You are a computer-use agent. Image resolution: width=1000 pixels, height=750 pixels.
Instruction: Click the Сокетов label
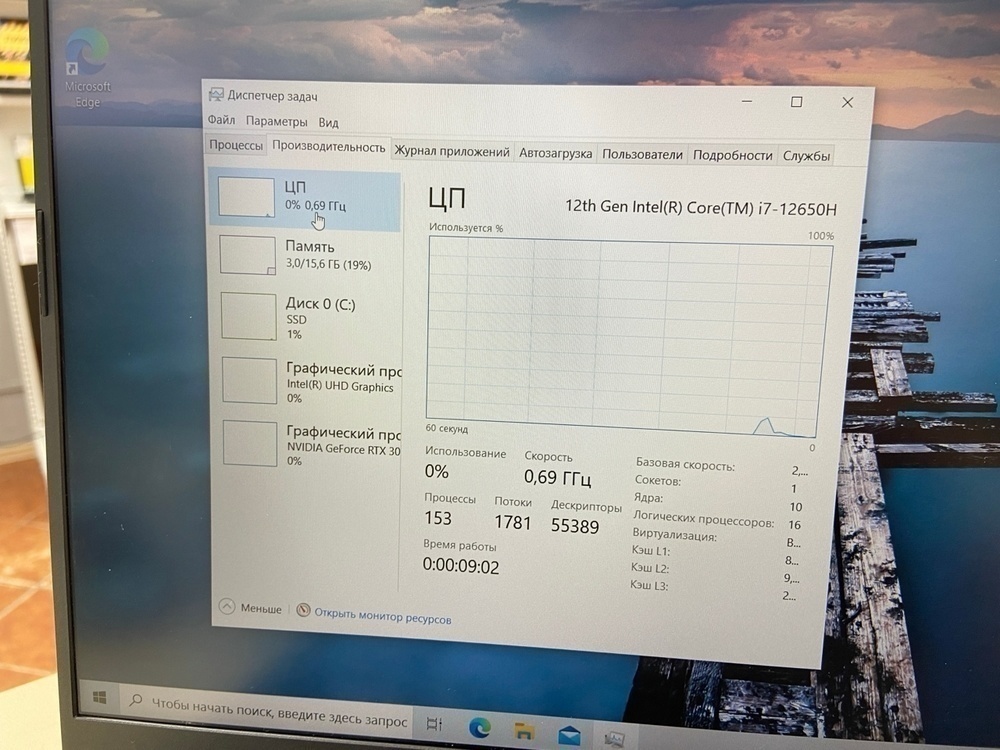(x=658, y=480)
